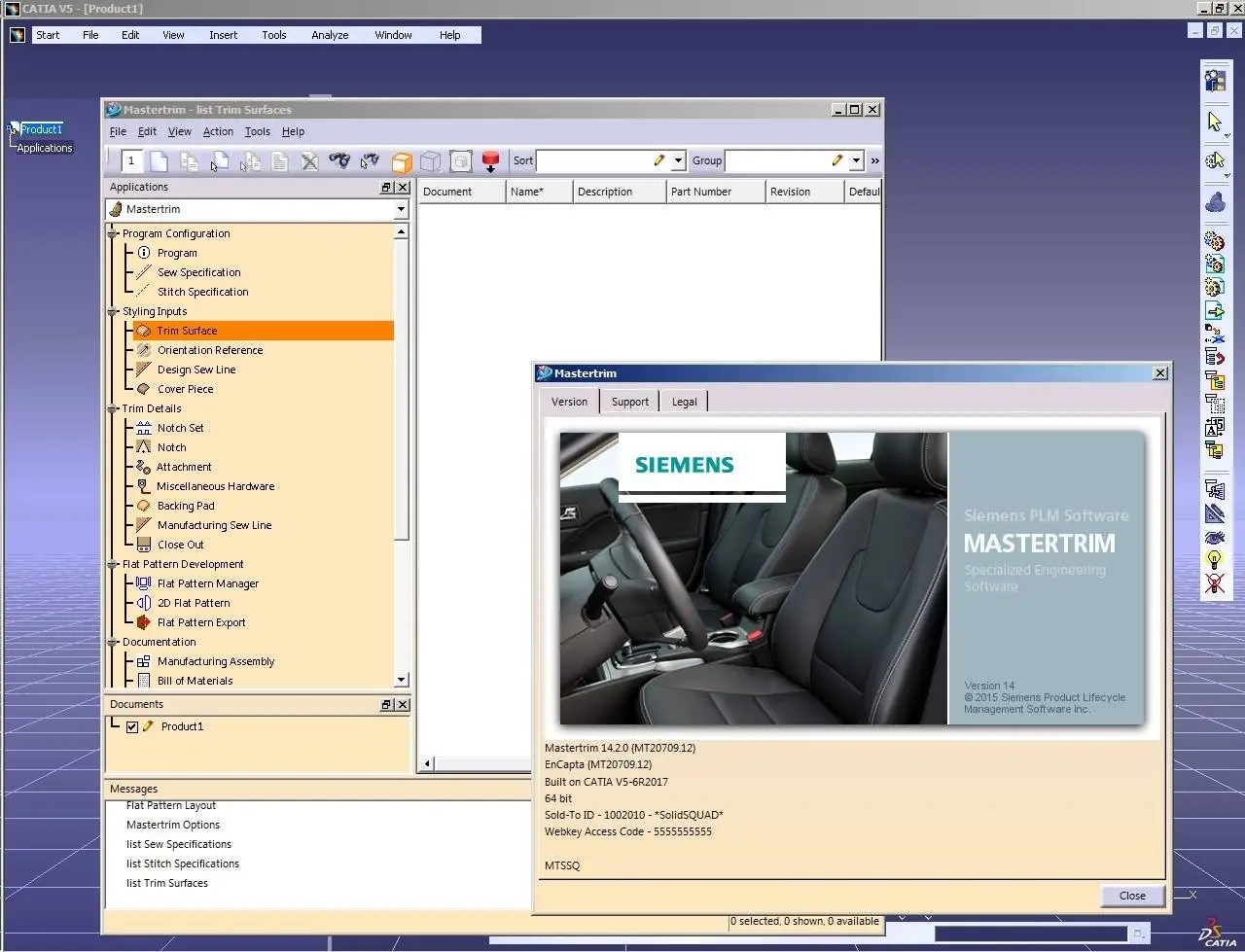
Task: Open the CATIA Start menu
Action: click(x=48, y=35)
